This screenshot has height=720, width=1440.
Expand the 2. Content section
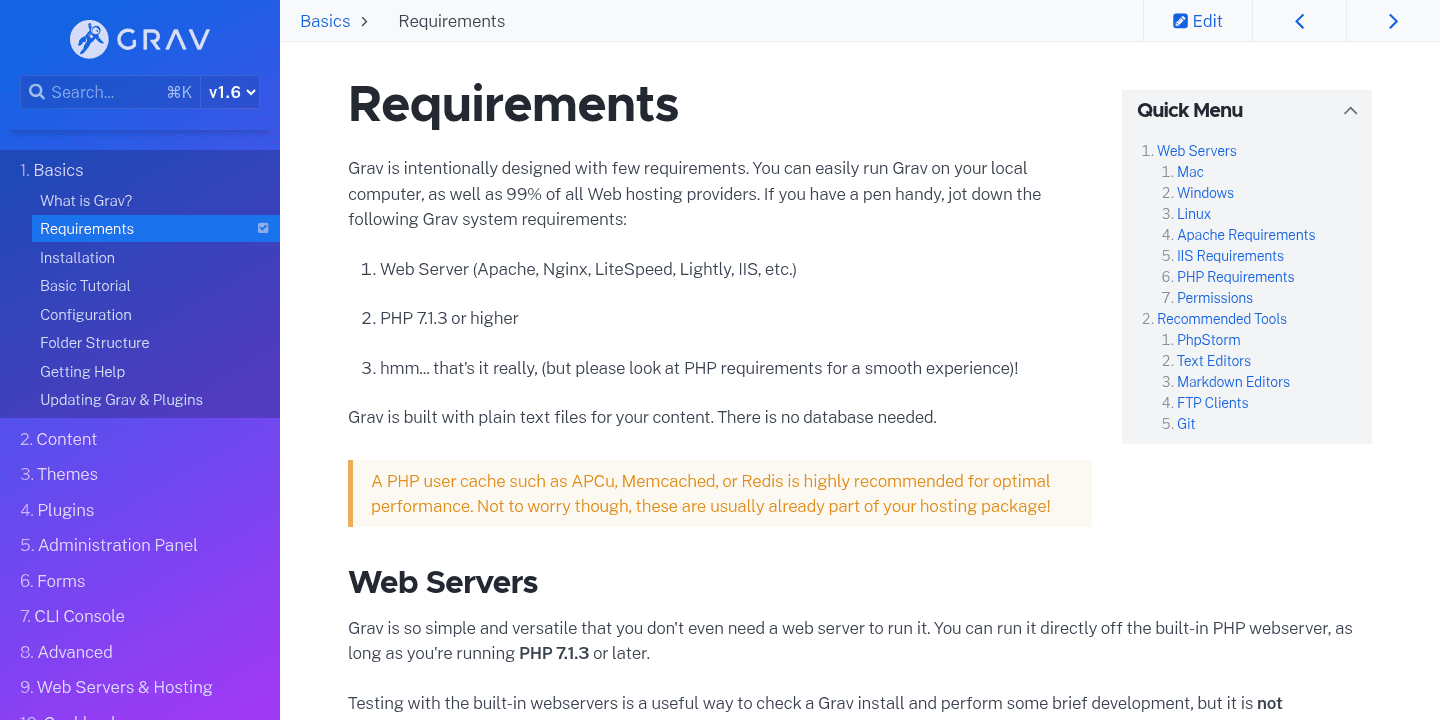pos(60,439)
